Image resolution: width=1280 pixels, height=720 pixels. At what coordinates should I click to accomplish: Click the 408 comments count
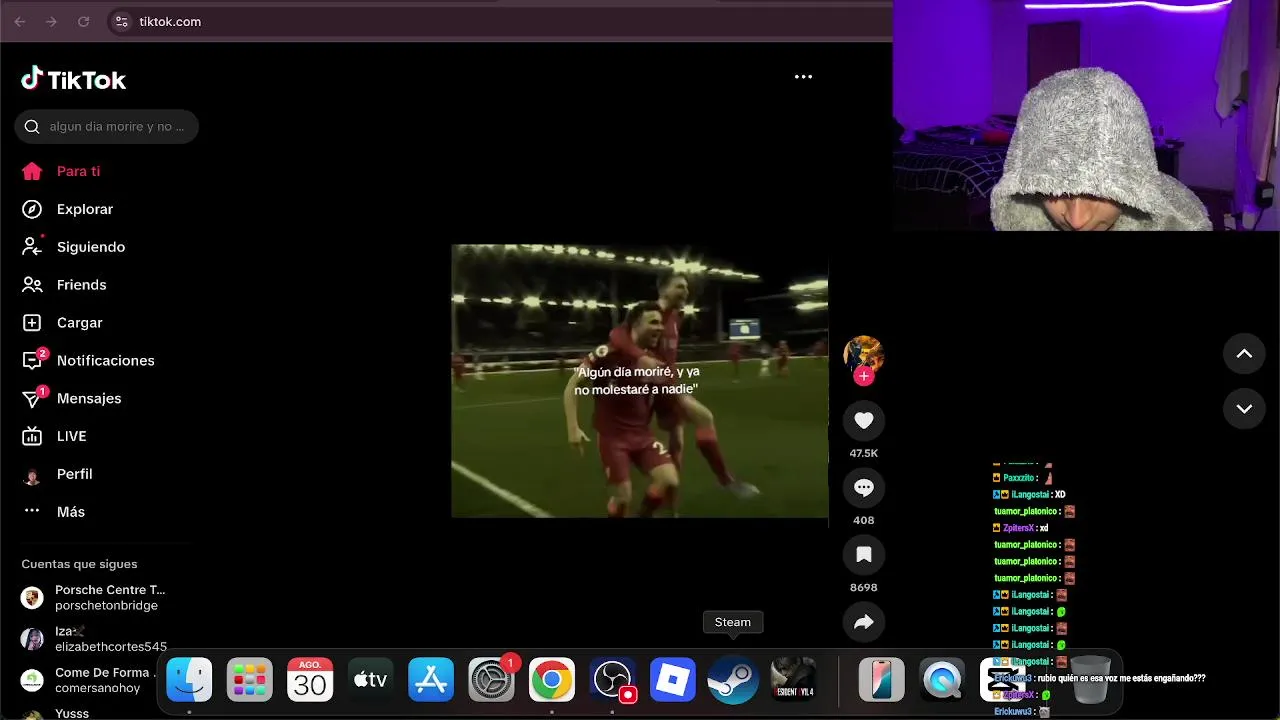(864, 520)
